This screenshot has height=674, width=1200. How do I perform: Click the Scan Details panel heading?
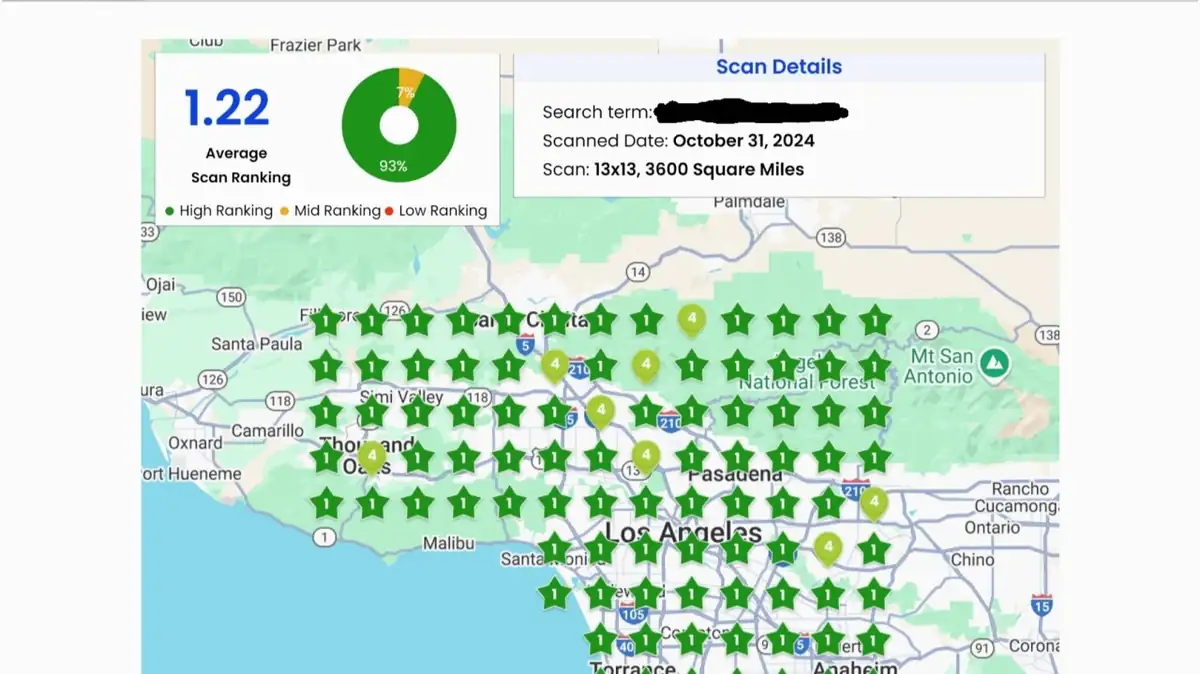779,67
